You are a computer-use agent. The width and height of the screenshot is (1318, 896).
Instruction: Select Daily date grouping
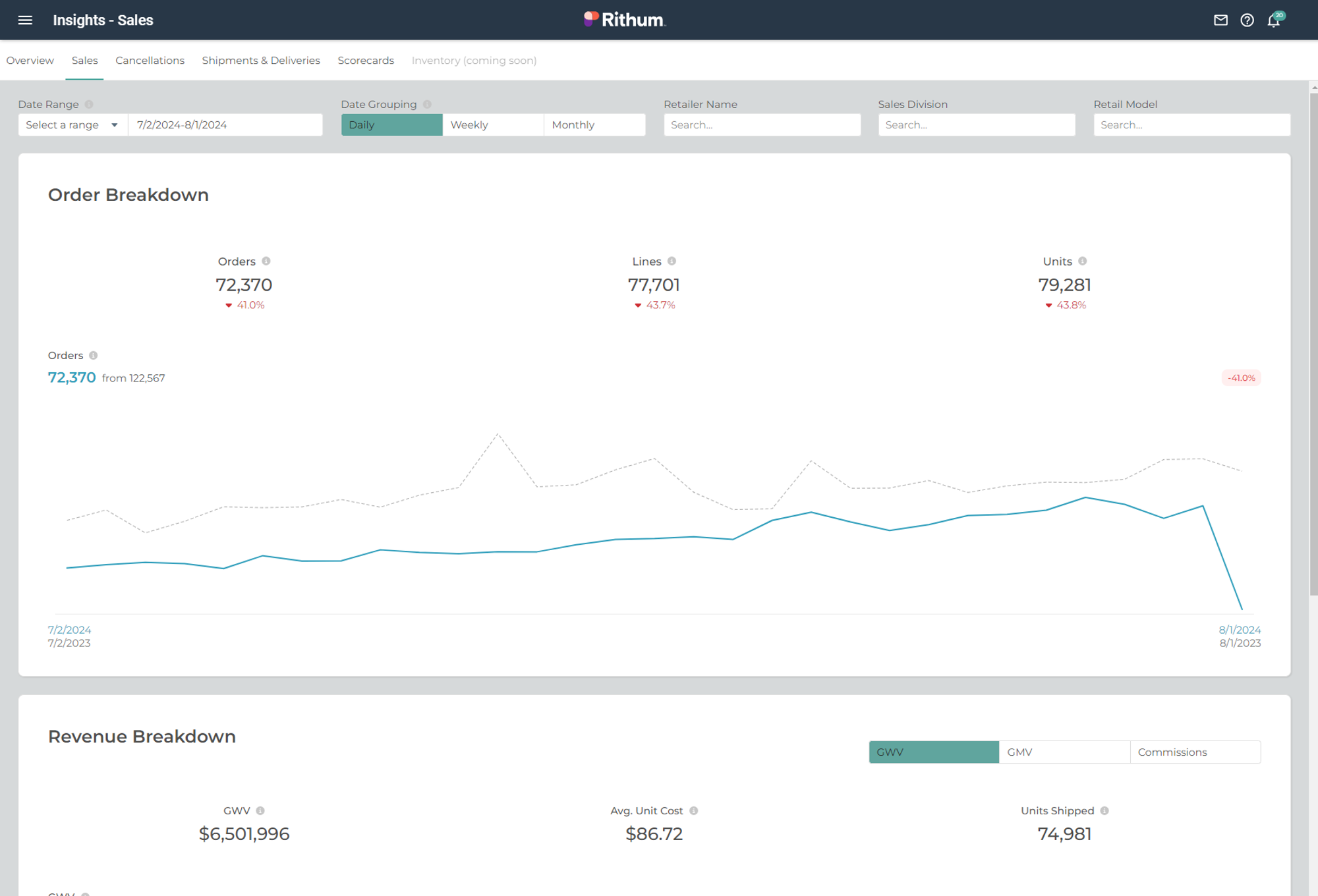tap(391, 125)
